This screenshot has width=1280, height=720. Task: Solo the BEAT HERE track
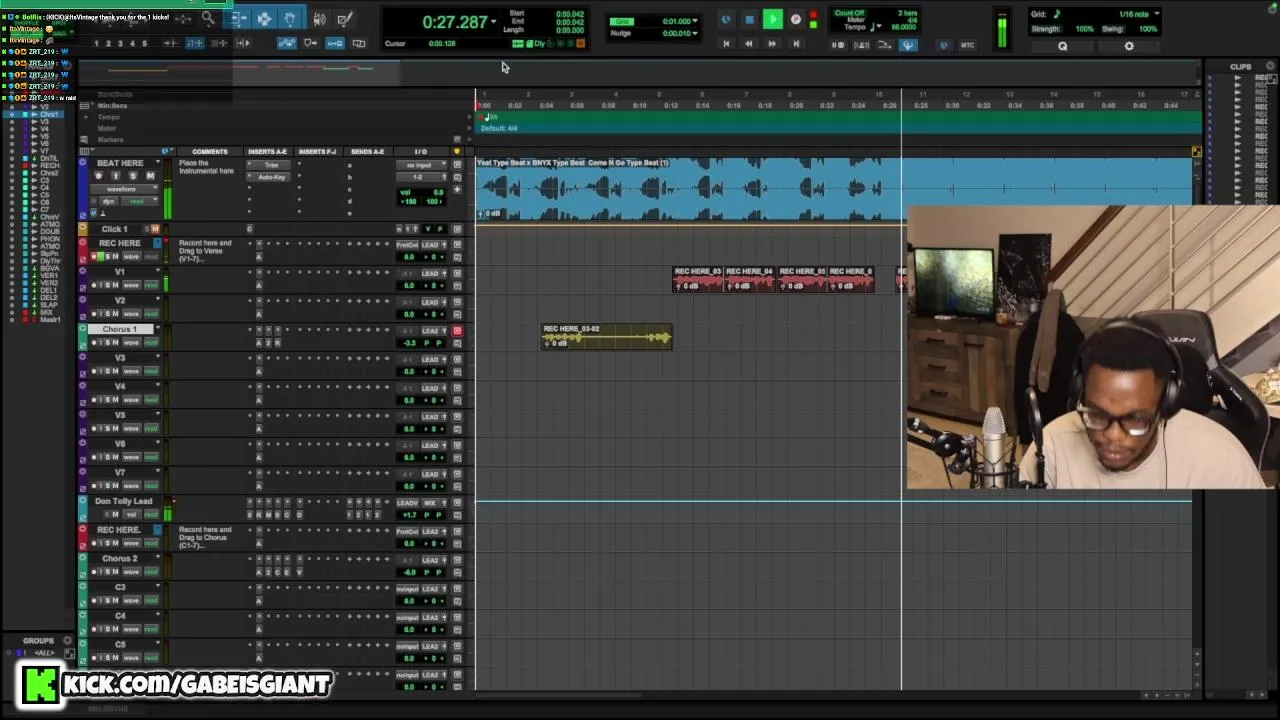pyautogui.click(x=133, y=176)
